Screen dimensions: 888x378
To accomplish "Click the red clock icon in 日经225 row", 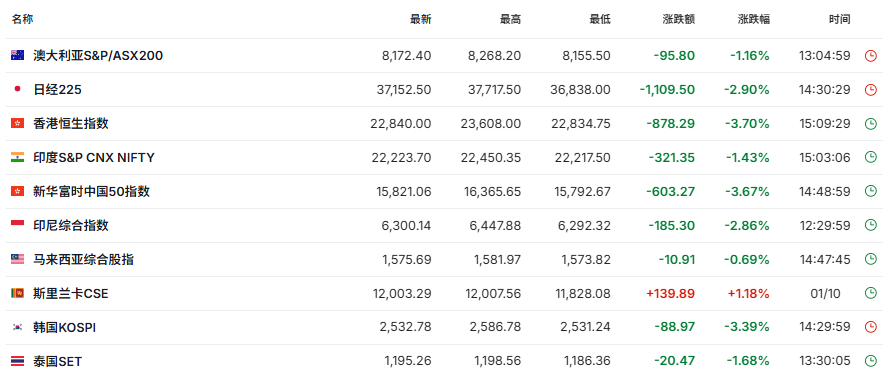I will (870, 90).
